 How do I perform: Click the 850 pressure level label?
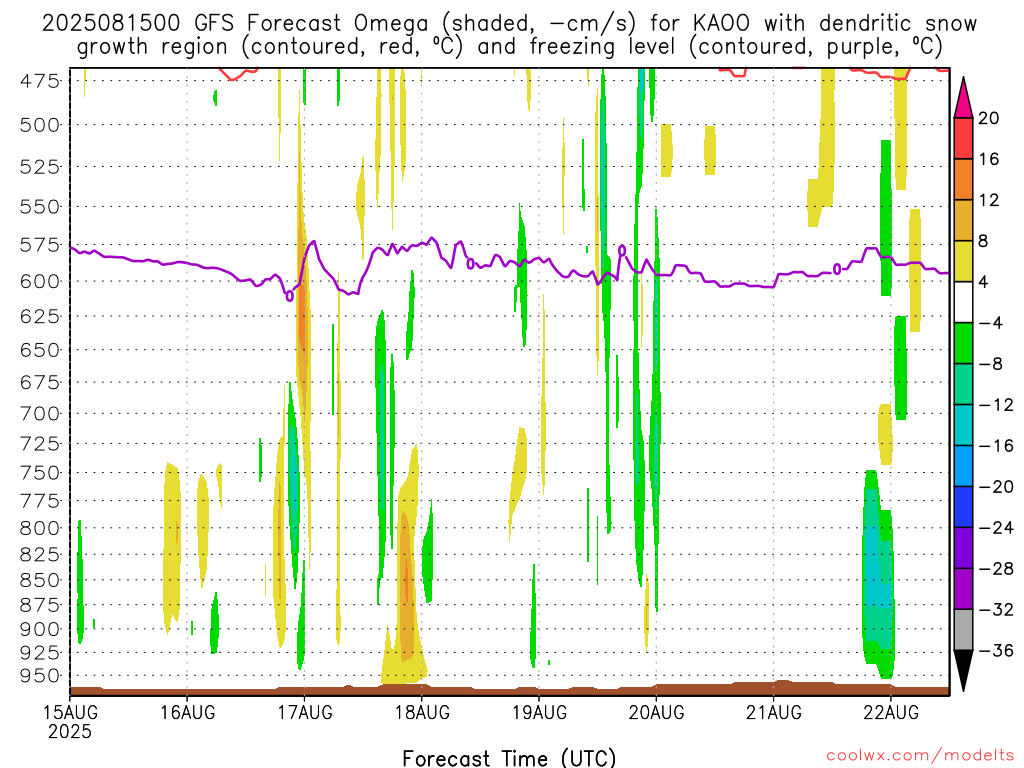(x=40, y=580)
